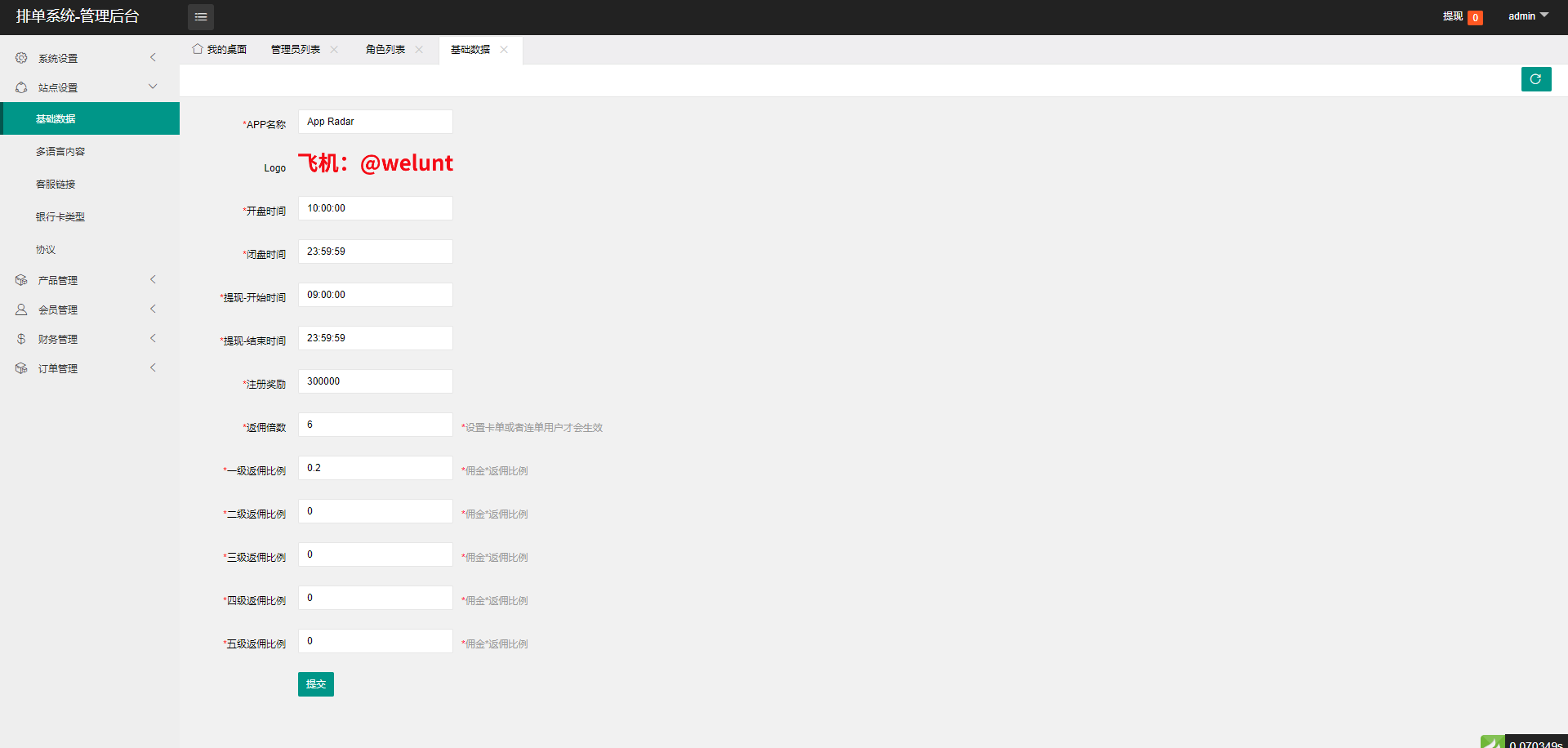This screenshot has width=1568, height=748.
Task: Switch to 管理员列表 tab
Action: 303,50
